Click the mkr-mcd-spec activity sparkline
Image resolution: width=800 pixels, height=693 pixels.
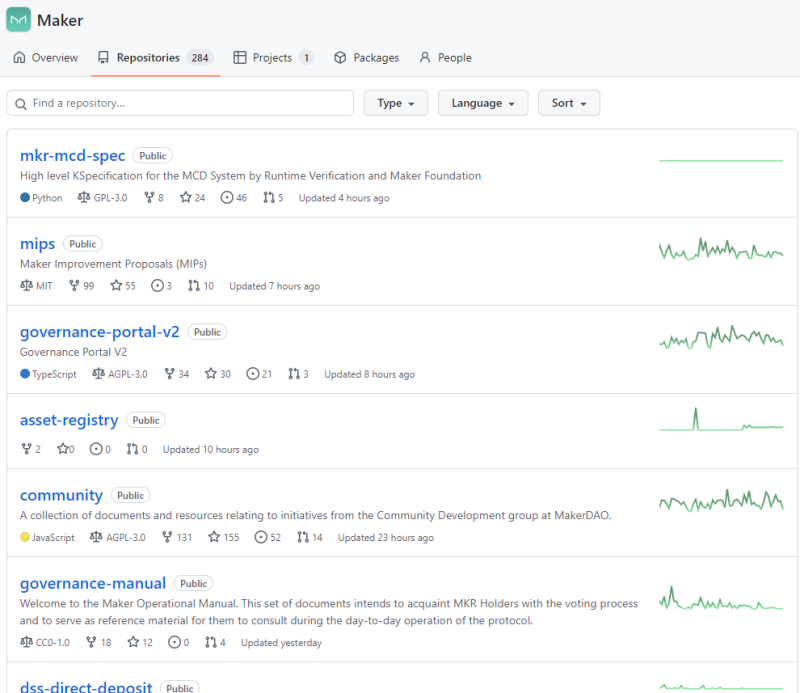click(721, 161)
